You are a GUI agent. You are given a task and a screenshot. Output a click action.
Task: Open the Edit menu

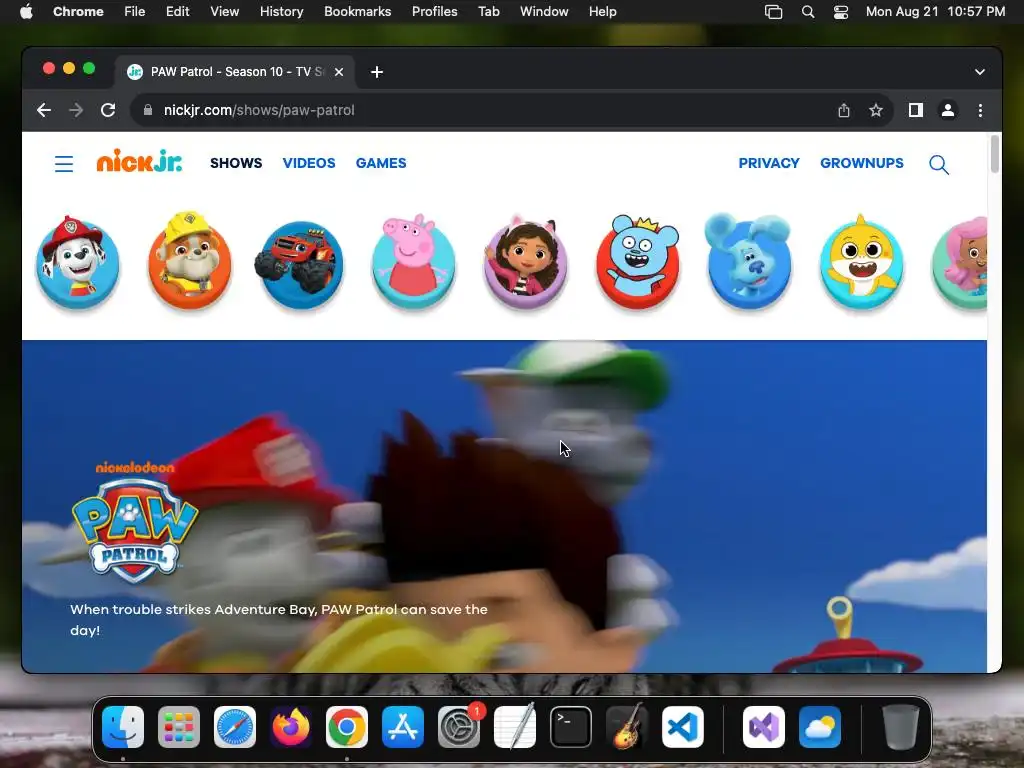pos(177,12)
